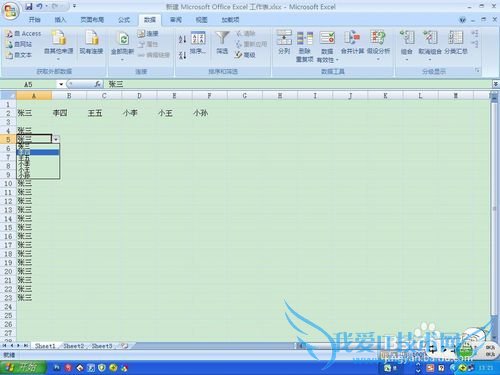The width and height of the screenshot is (500, 375).
Task: Click the insert new worksheet tab icon
Action: coord(125,346)
